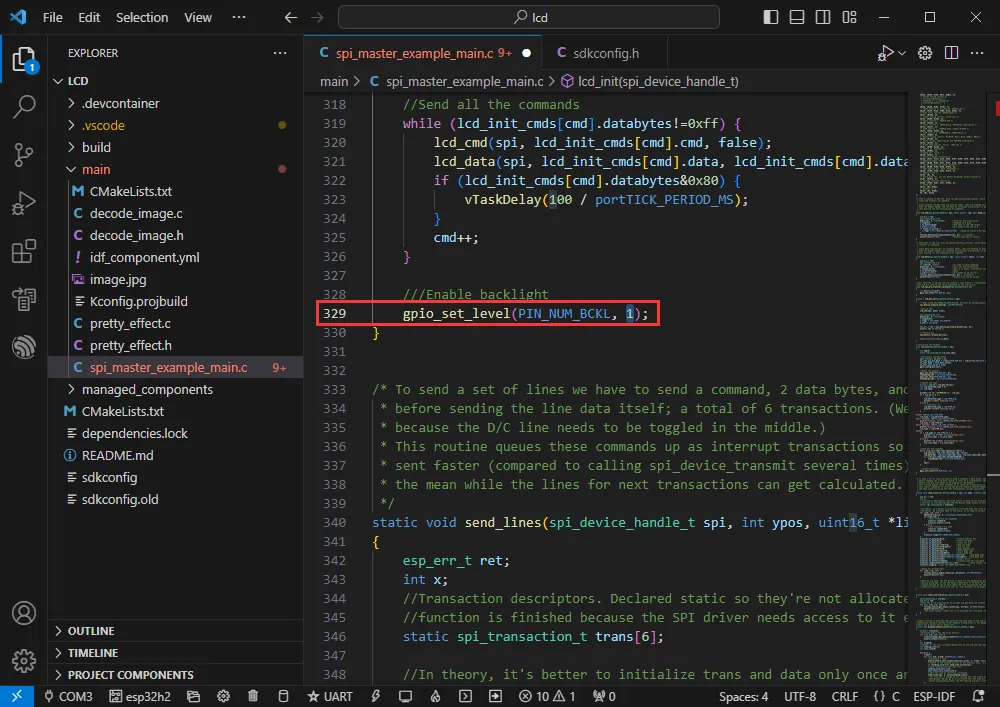Toggle the primary side bar layout button
The height and width of the screenshot is (707, 1000).
coord(770,17)
